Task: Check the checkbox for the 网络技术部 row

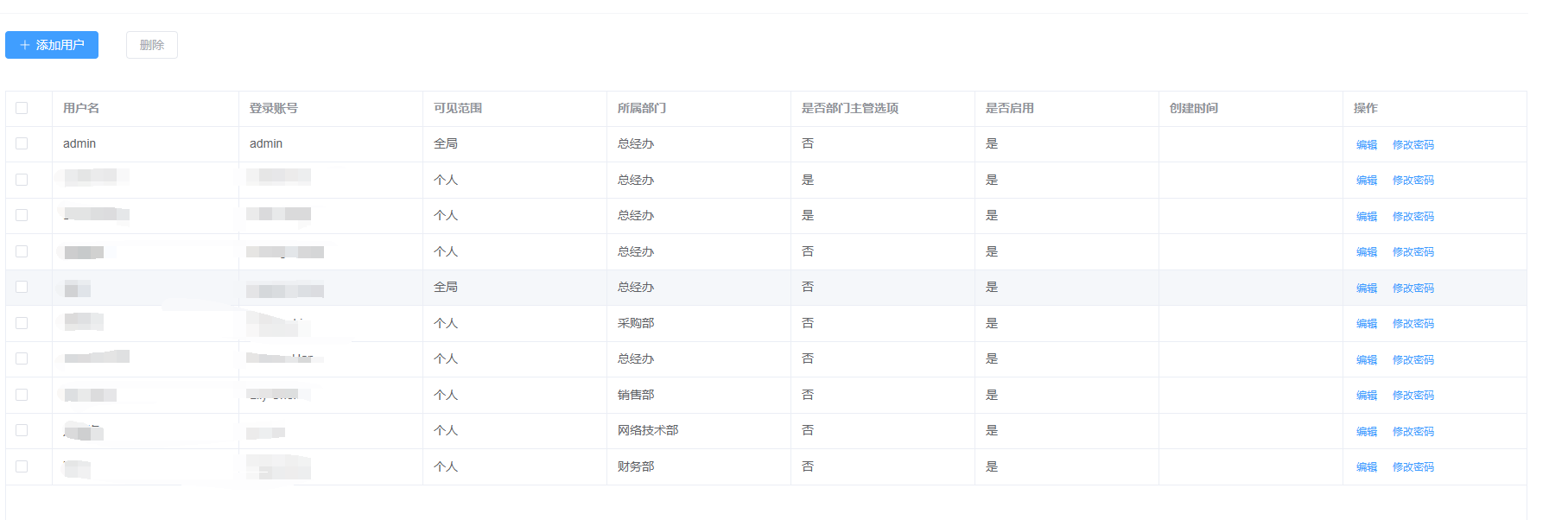Action: 22,430
